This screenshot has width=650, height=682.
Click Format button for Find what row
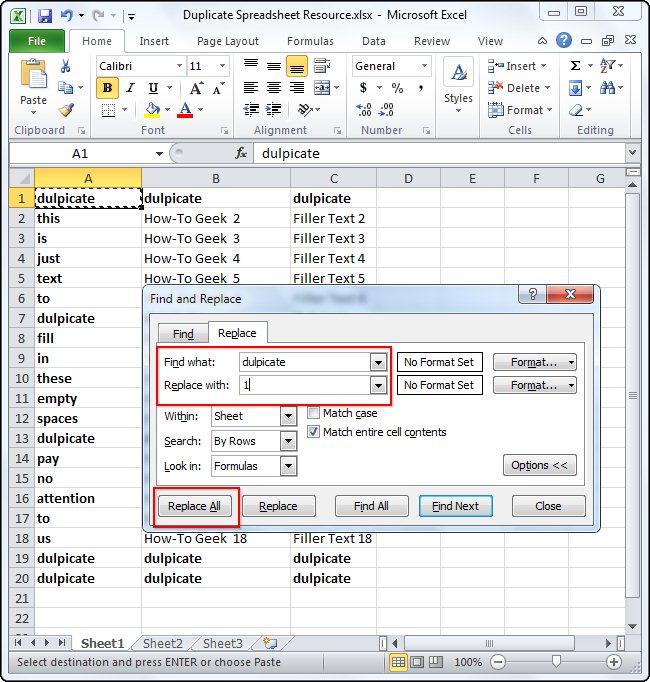[534, 362]
